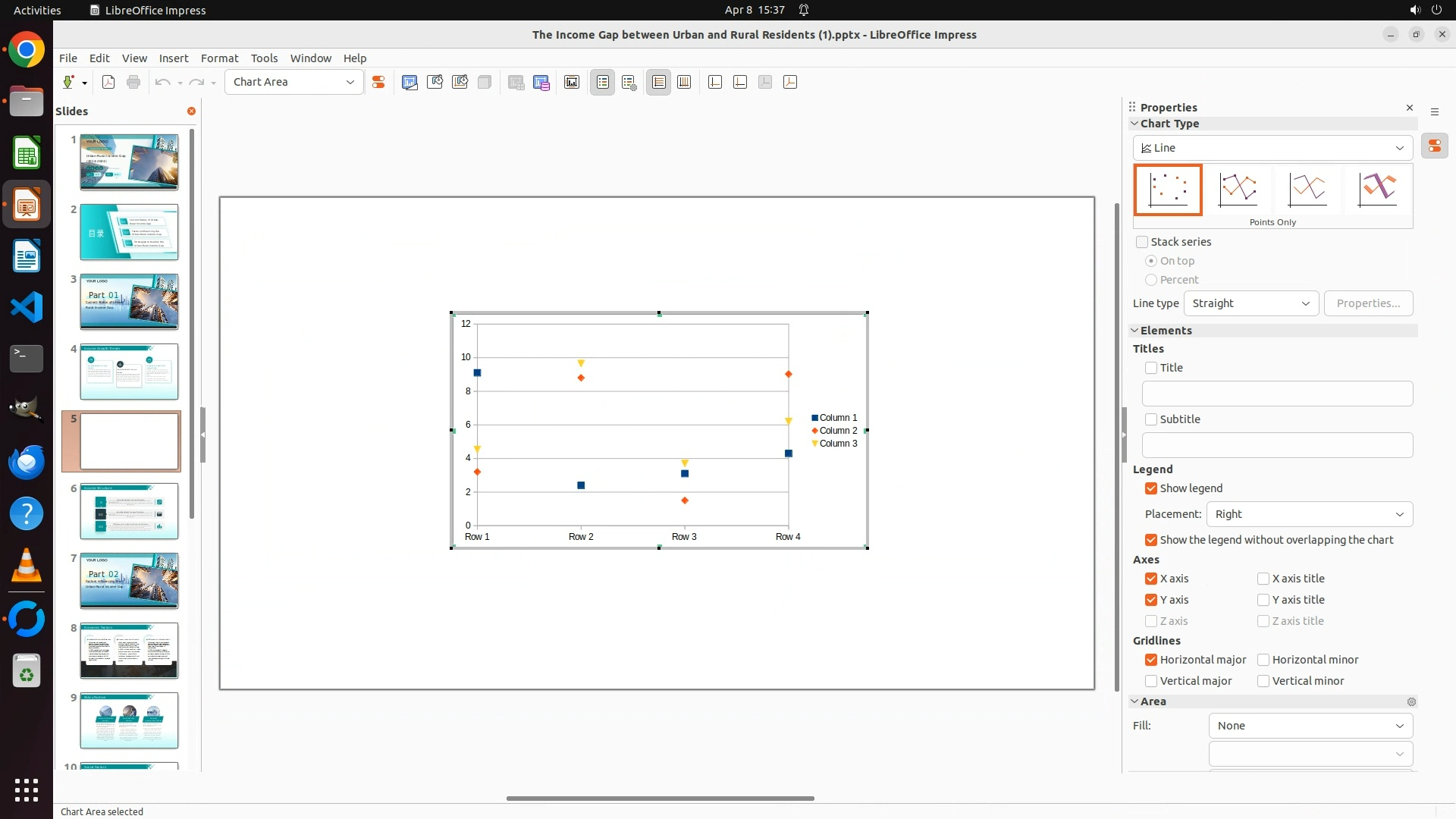Open the Format menu

[x=219, y=58]
